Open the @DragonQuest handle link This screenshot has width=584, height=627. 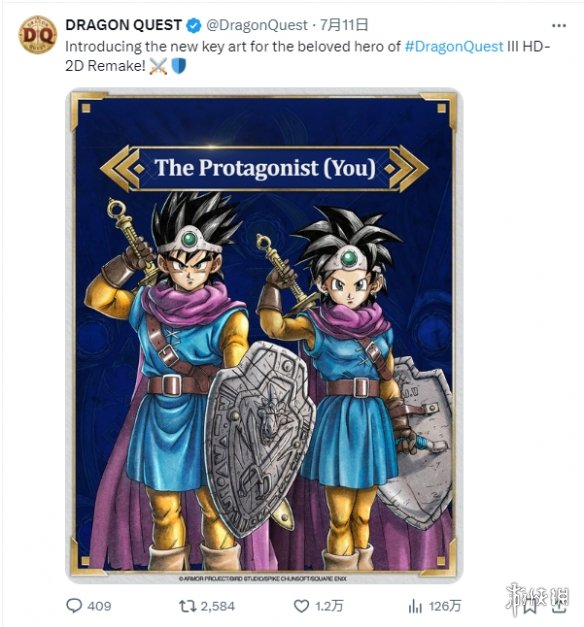pos(256,26)
